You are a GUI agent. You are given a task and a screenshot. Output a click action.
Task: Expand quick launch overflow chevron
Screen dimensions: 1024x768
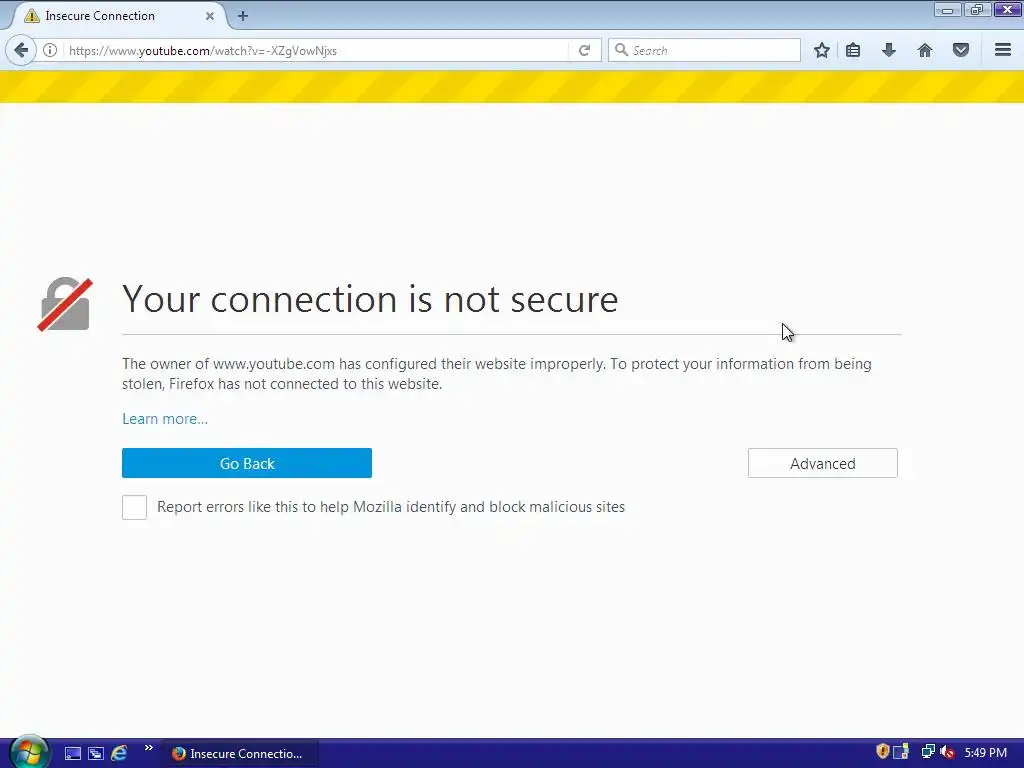[x=149, y=748]
